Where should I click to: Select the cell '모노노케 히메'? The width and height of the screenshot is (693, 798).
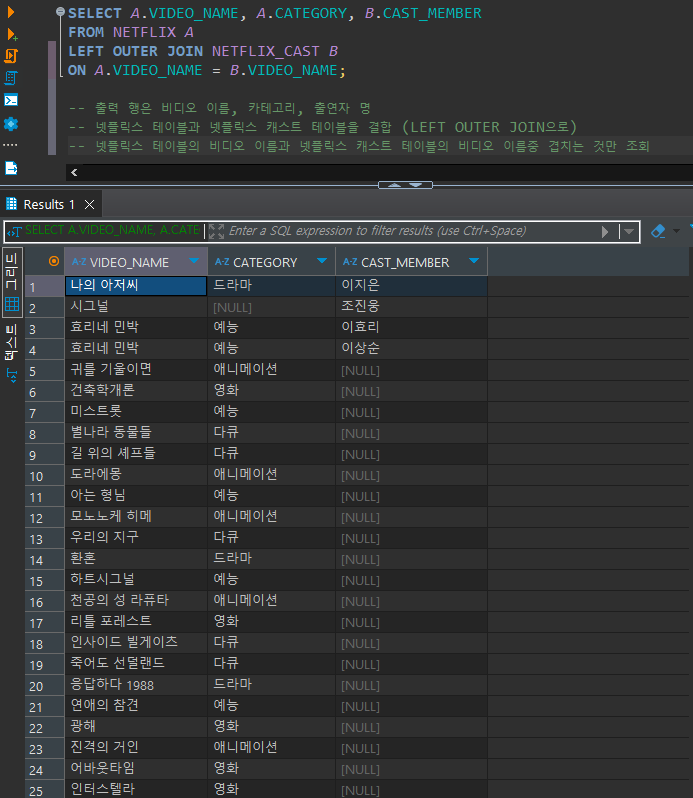coord(136,517)
